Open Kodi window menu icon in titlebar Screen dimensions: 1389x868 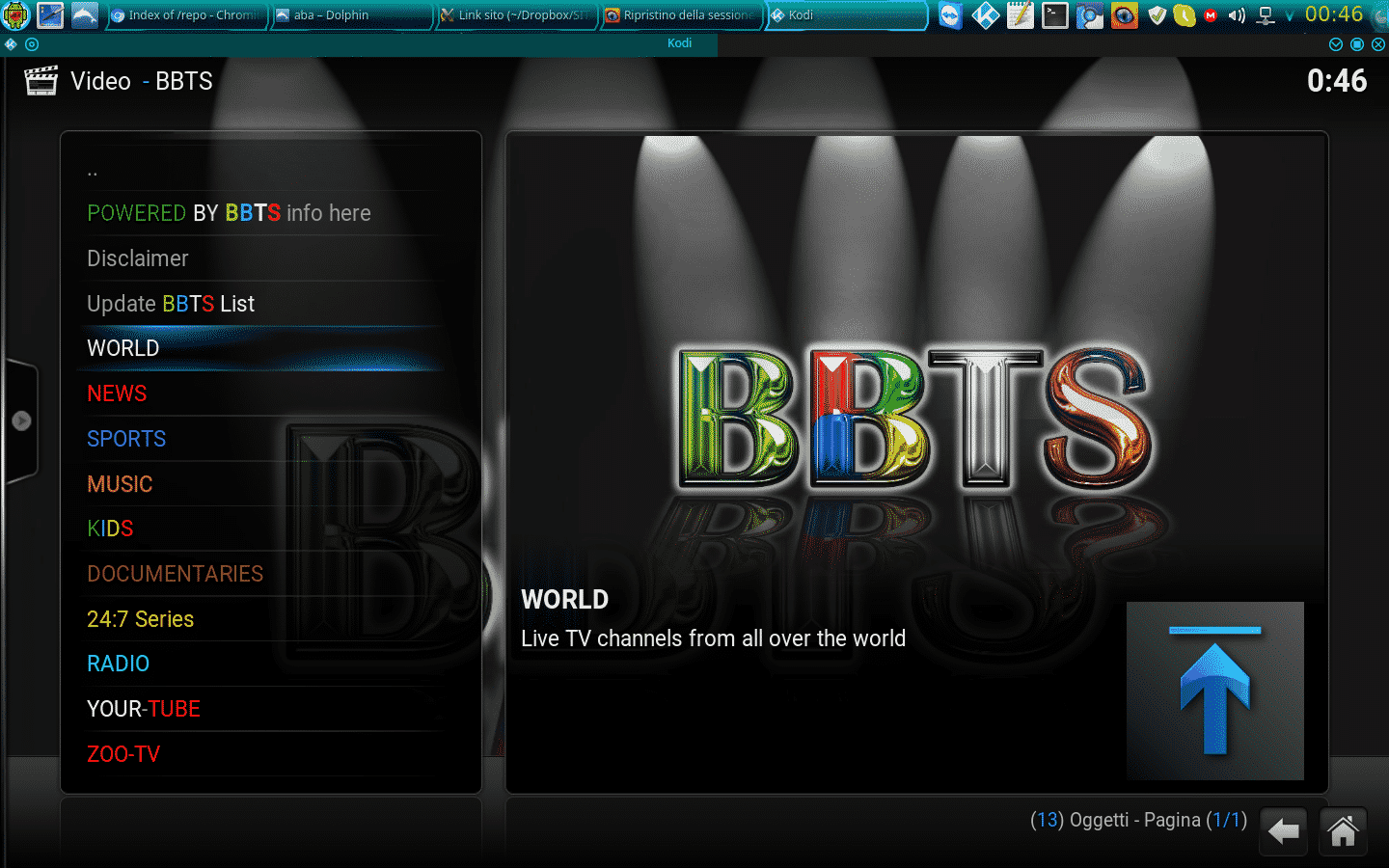pyautogui.click(x=11, y=44)
